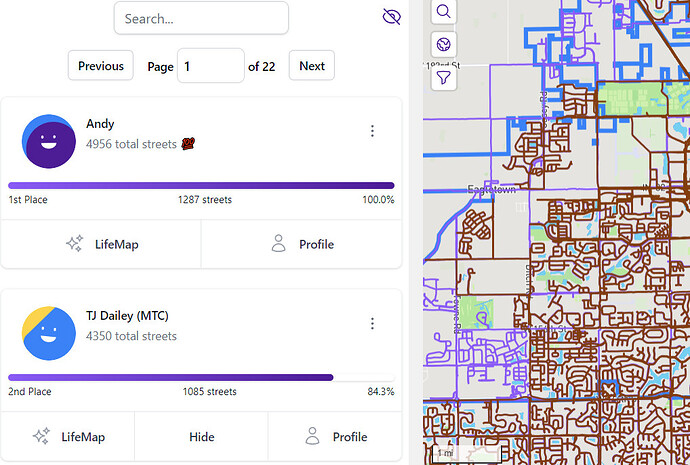Click Andy's purple smiley avatar
The image size is (690, 465).
pyautogui.click(x=49, y=141)
